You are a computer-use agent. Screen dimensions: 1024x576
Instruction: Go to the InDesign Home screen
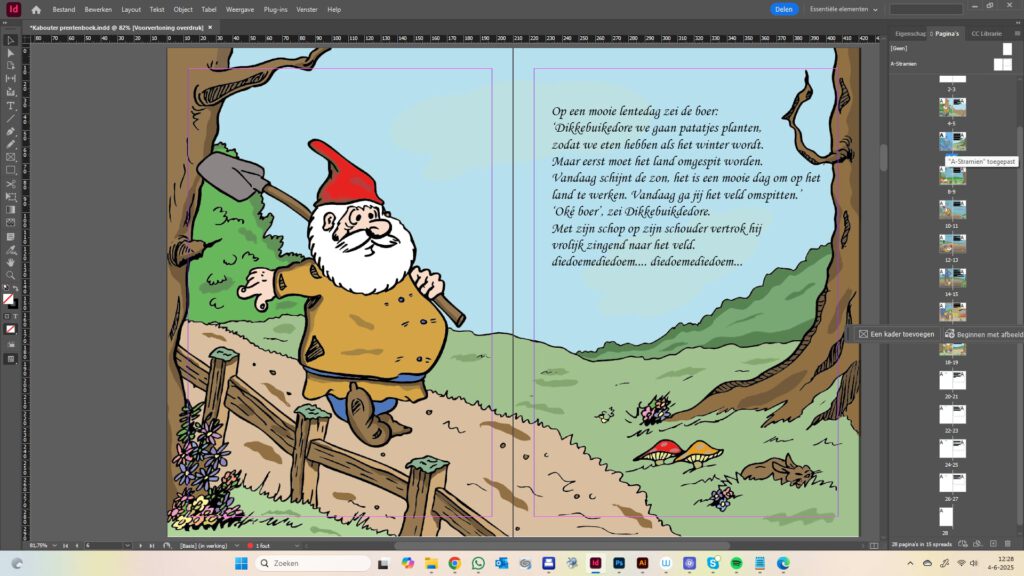tap(36, 10)
